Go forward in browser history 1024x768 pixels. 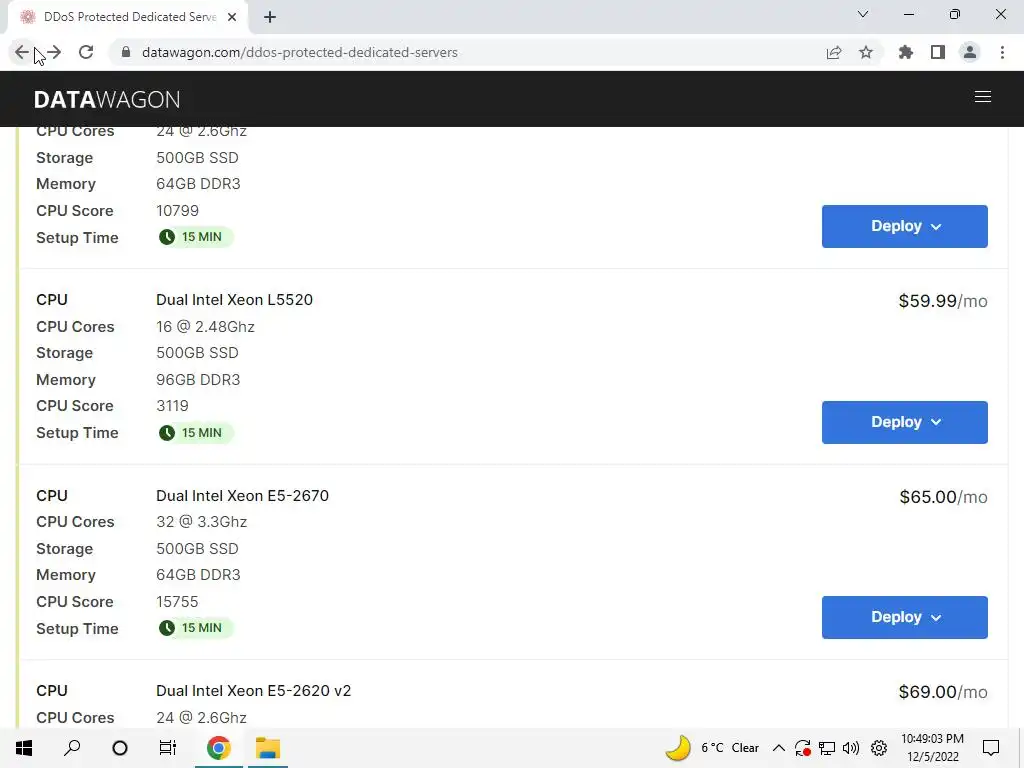(x=54, y=52)
